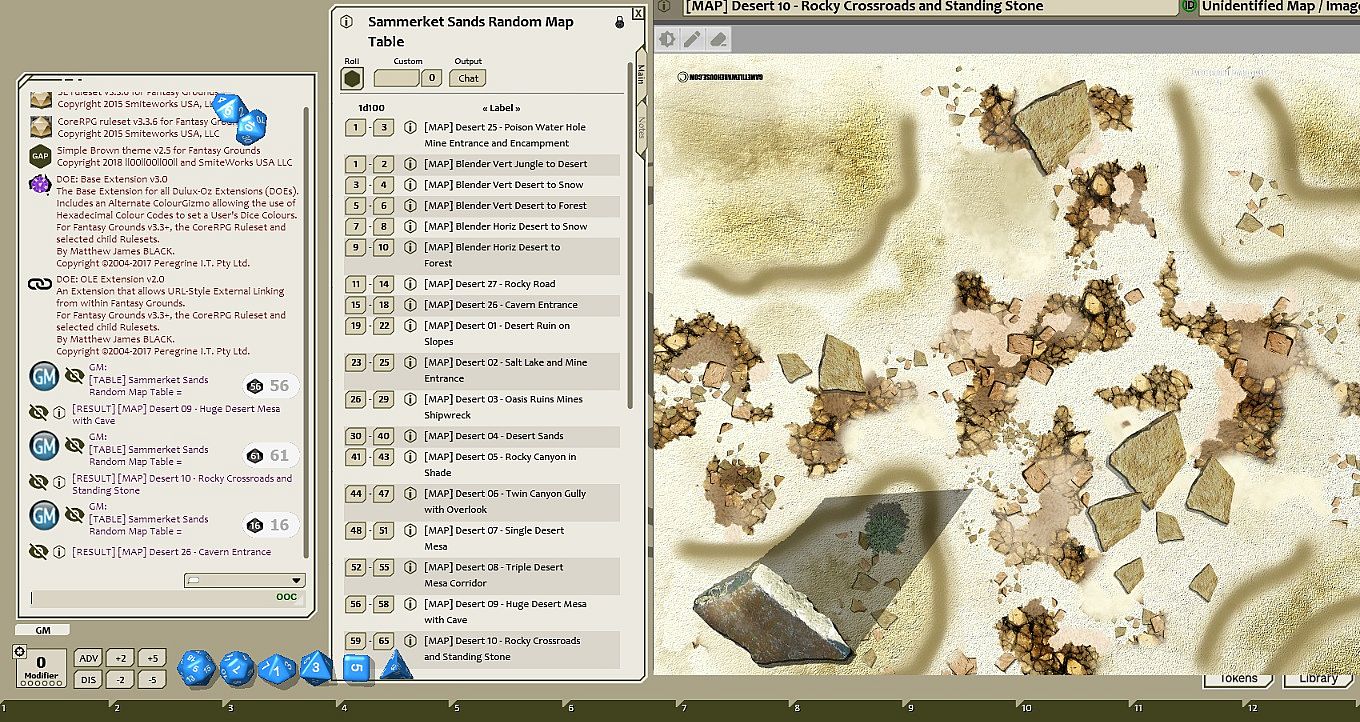Click the blue d6 die showing 5

(356, 666)
